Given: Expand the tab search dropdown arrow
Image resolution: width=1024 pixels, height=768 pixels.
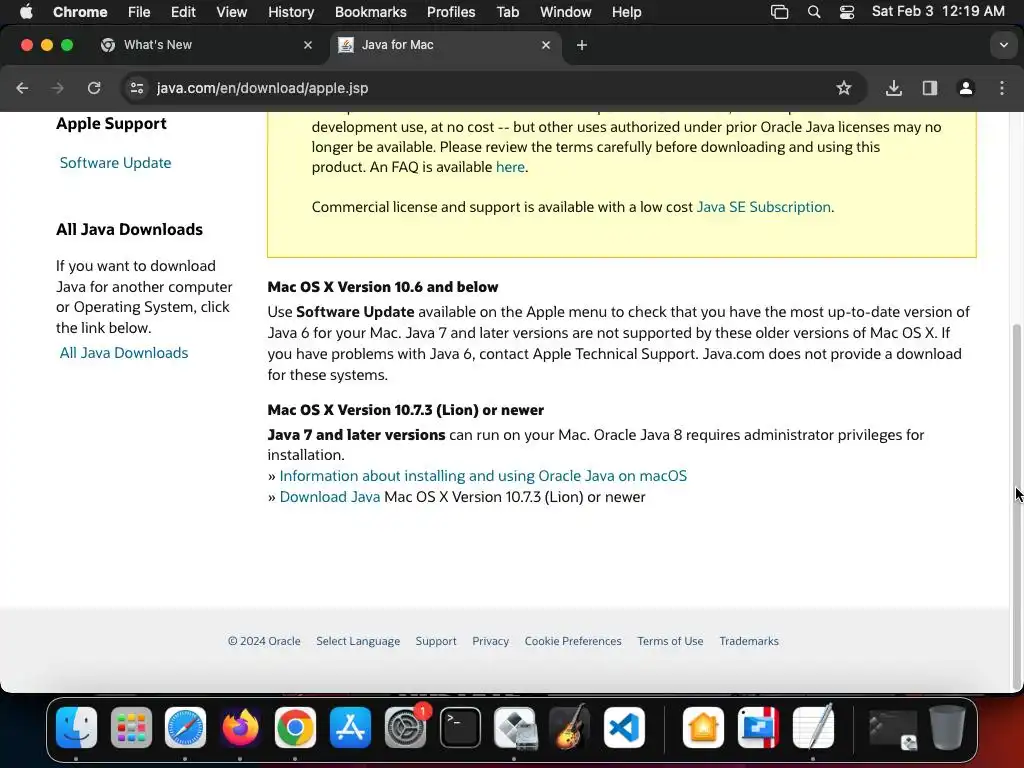Looking at the screenshot, I should [x=1004, y=45].
